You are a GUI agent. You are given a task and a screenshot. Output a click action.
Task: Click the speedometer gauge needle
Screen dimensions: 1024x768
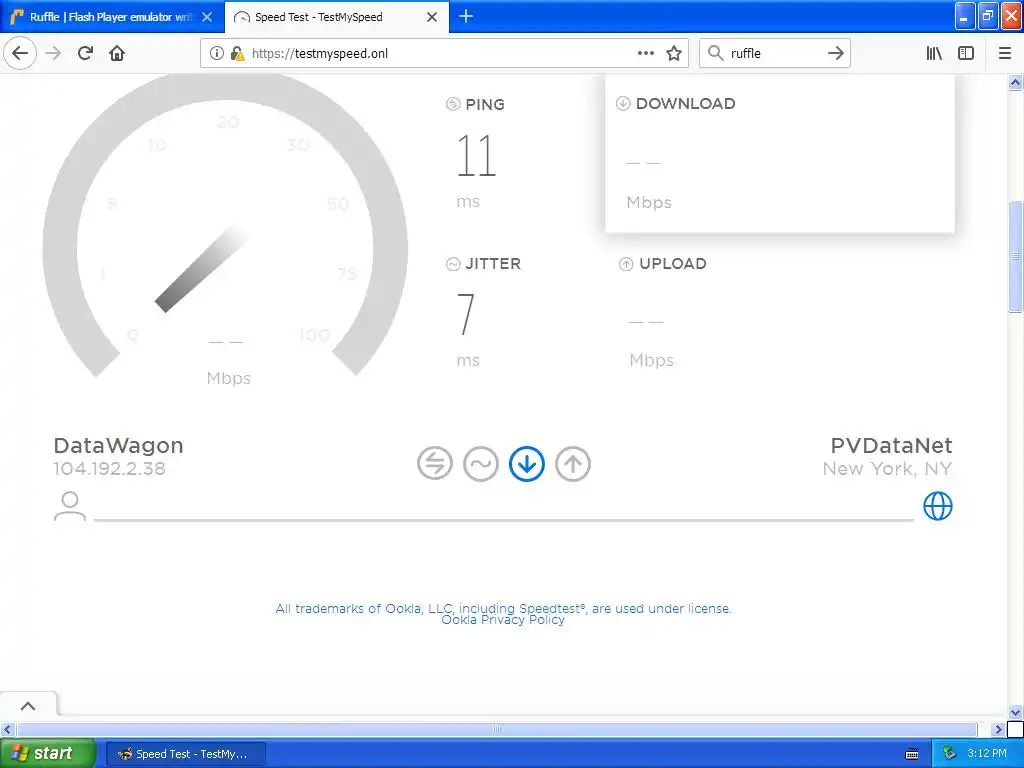[x=200, y=269]
